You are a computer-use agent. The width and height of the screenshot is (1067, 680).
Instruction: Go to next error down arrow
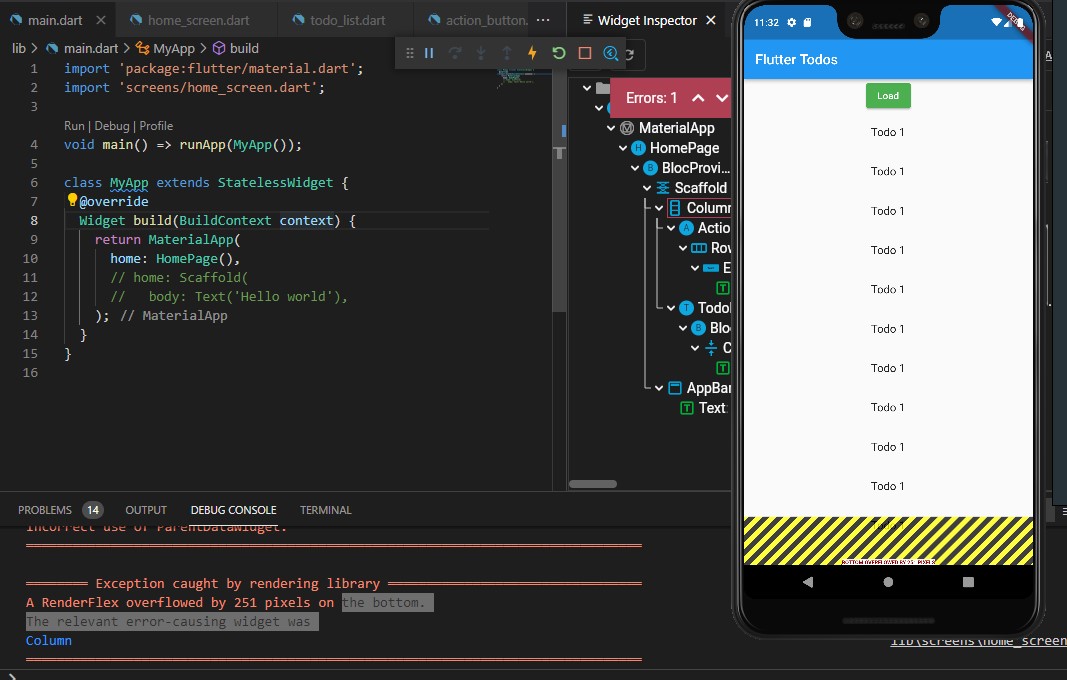tap(722, 98)
